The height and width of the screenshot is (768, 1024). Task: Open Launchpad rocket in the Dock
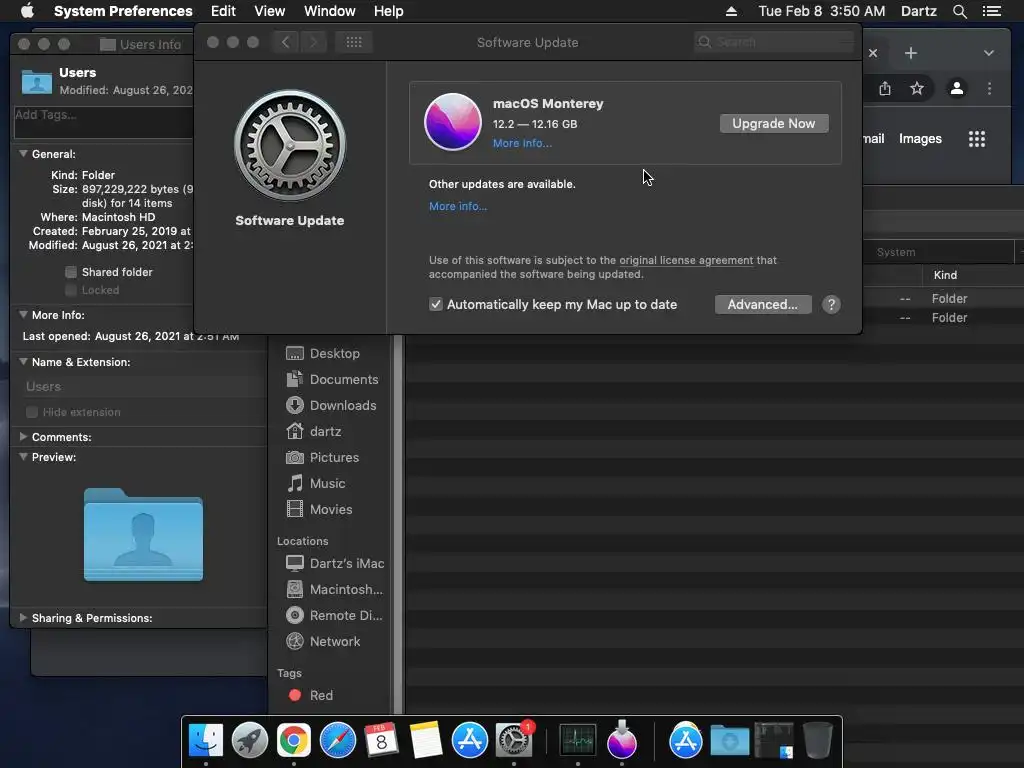click(249, 741)
